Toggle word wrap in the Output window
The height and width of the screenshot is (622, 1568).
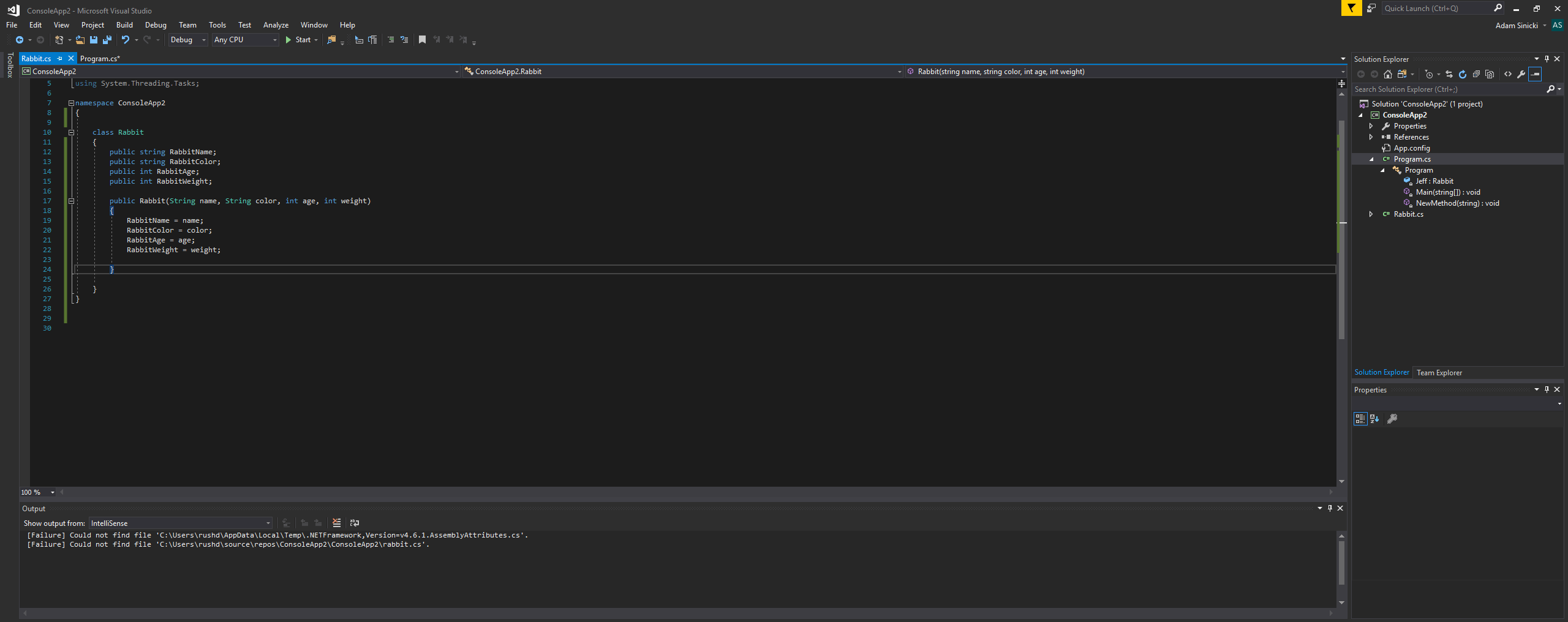tap(354, 523)
